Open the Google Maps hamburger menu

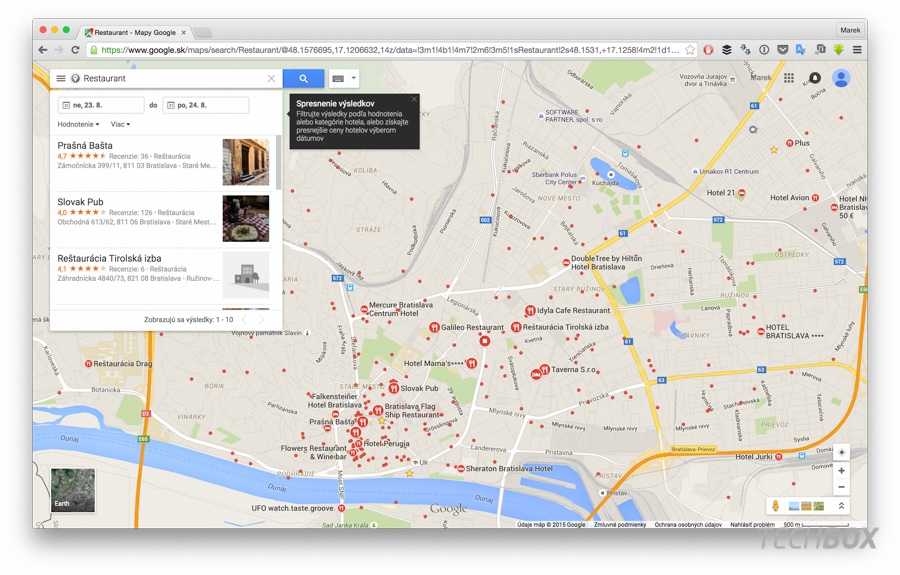pyautogui.click(x=61, y=79)
